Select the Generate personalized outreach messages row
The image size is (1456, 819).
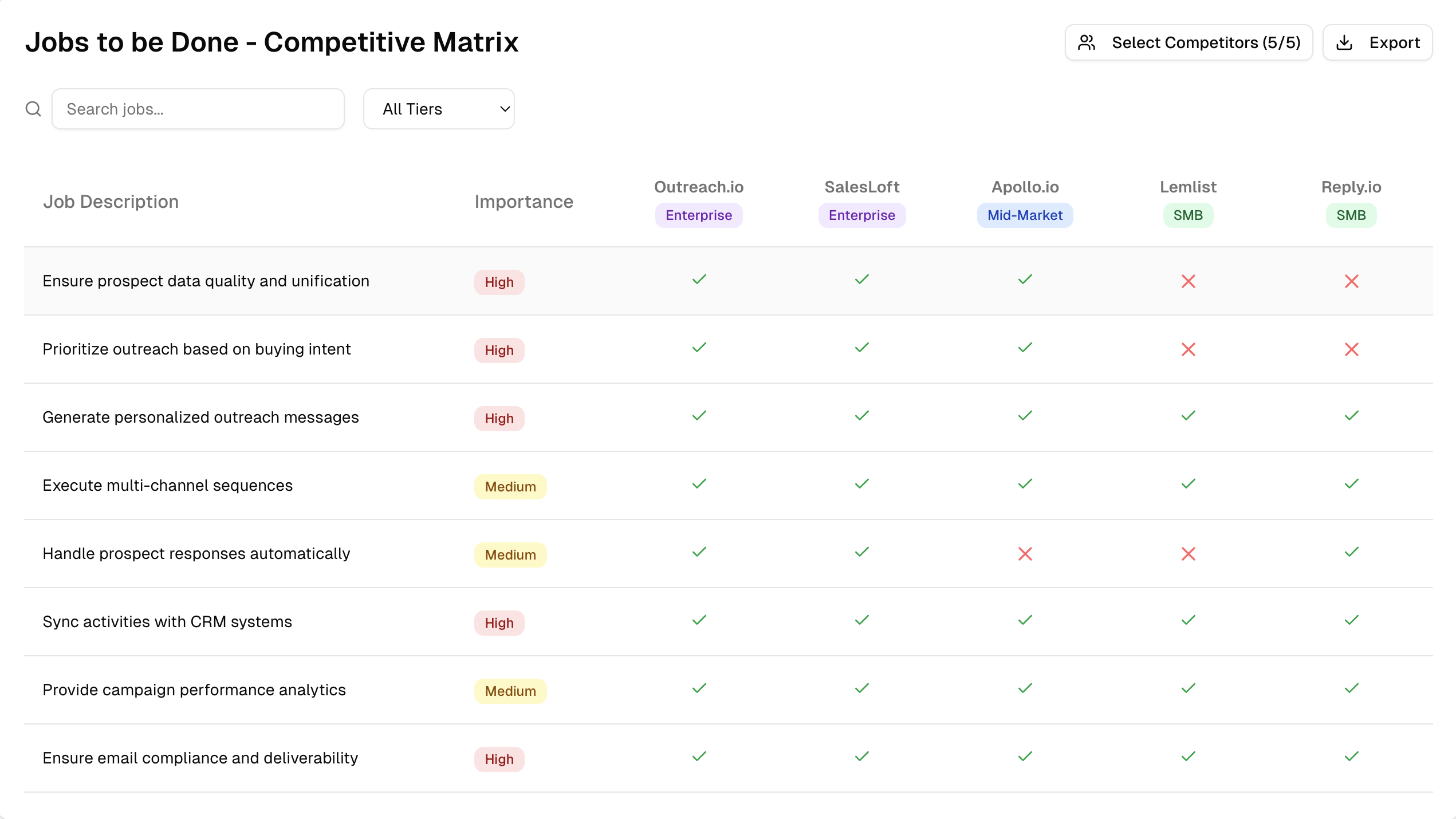(200, 418)
